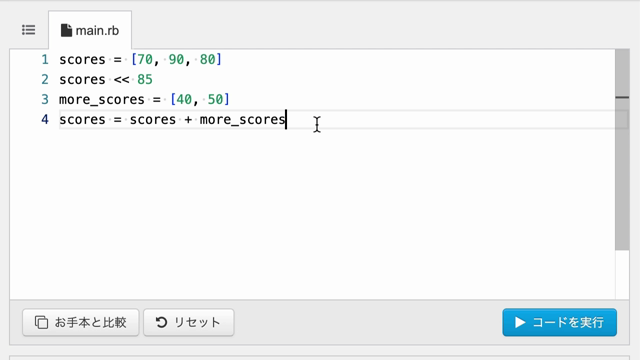The width and height of the screenshot is (640, 360).
Task: Click the << operator on line 2
Action: coord(122,80)
